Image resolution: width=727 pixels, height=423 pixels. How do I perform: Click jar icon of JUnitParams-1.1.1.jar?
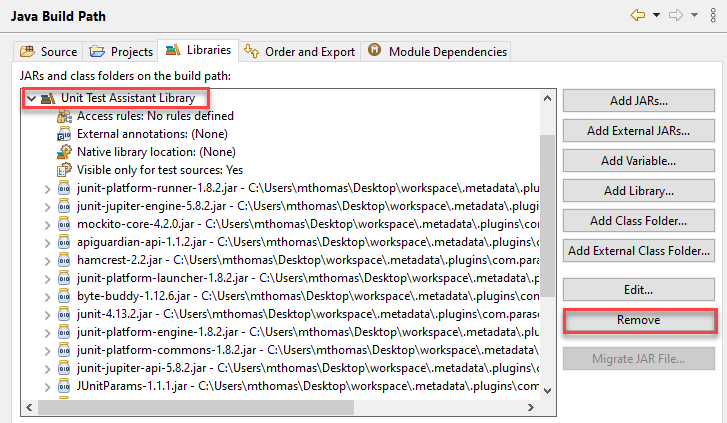coord(64,387)
